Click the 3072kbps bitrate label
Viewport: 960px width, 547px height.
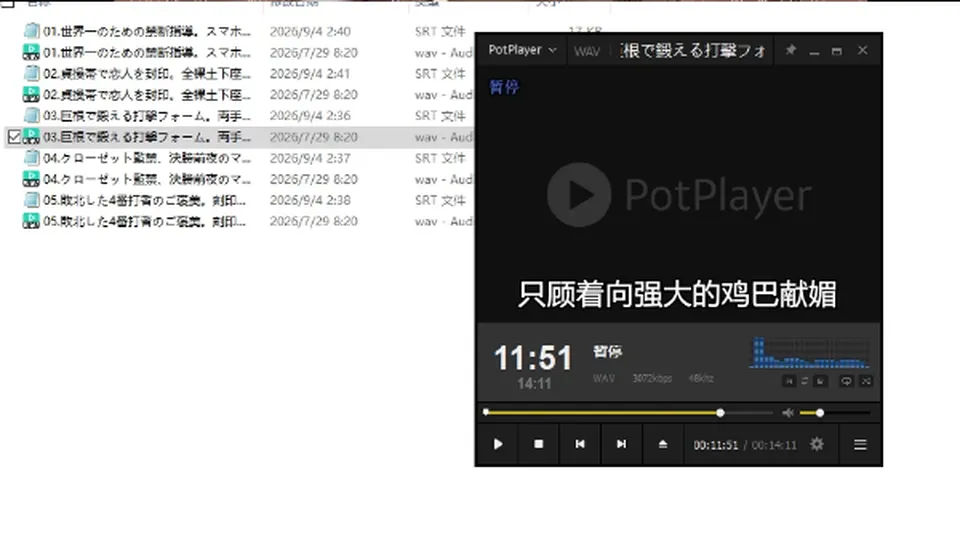tap(652, 379)
